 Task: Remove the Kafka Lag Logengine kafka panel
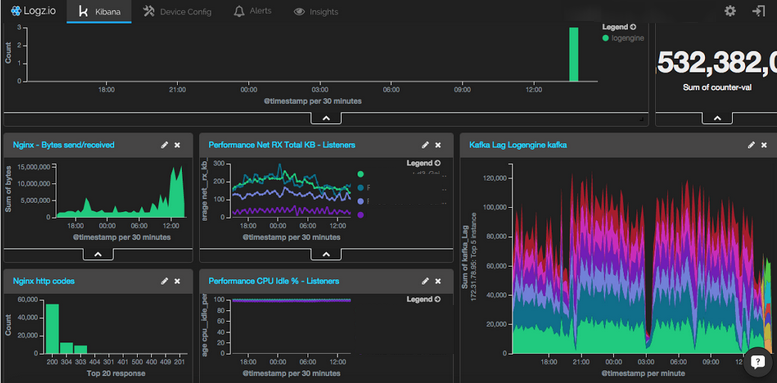point(765,145)
